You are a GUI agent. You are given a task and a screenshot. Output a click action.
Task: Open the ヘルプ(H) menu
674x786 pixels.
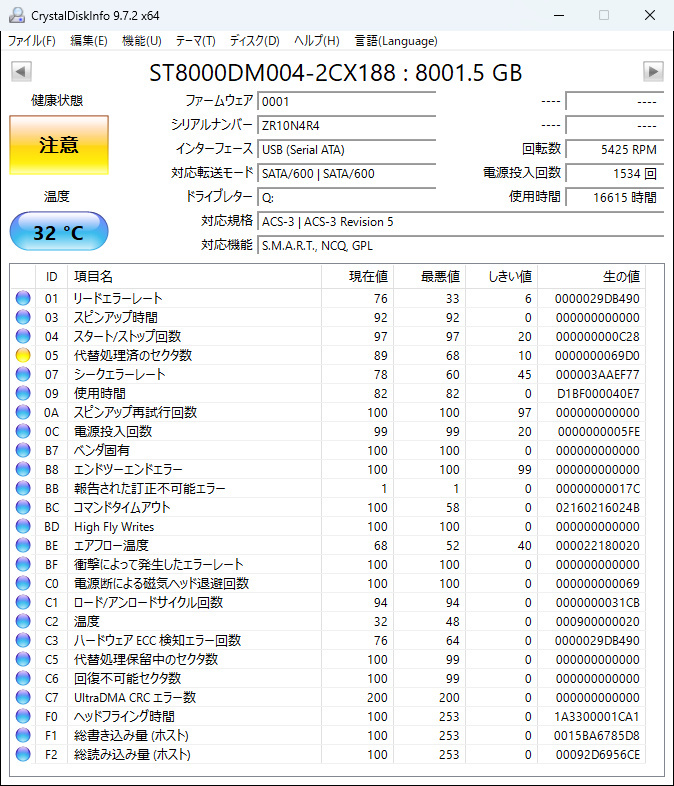coord(317,41)
